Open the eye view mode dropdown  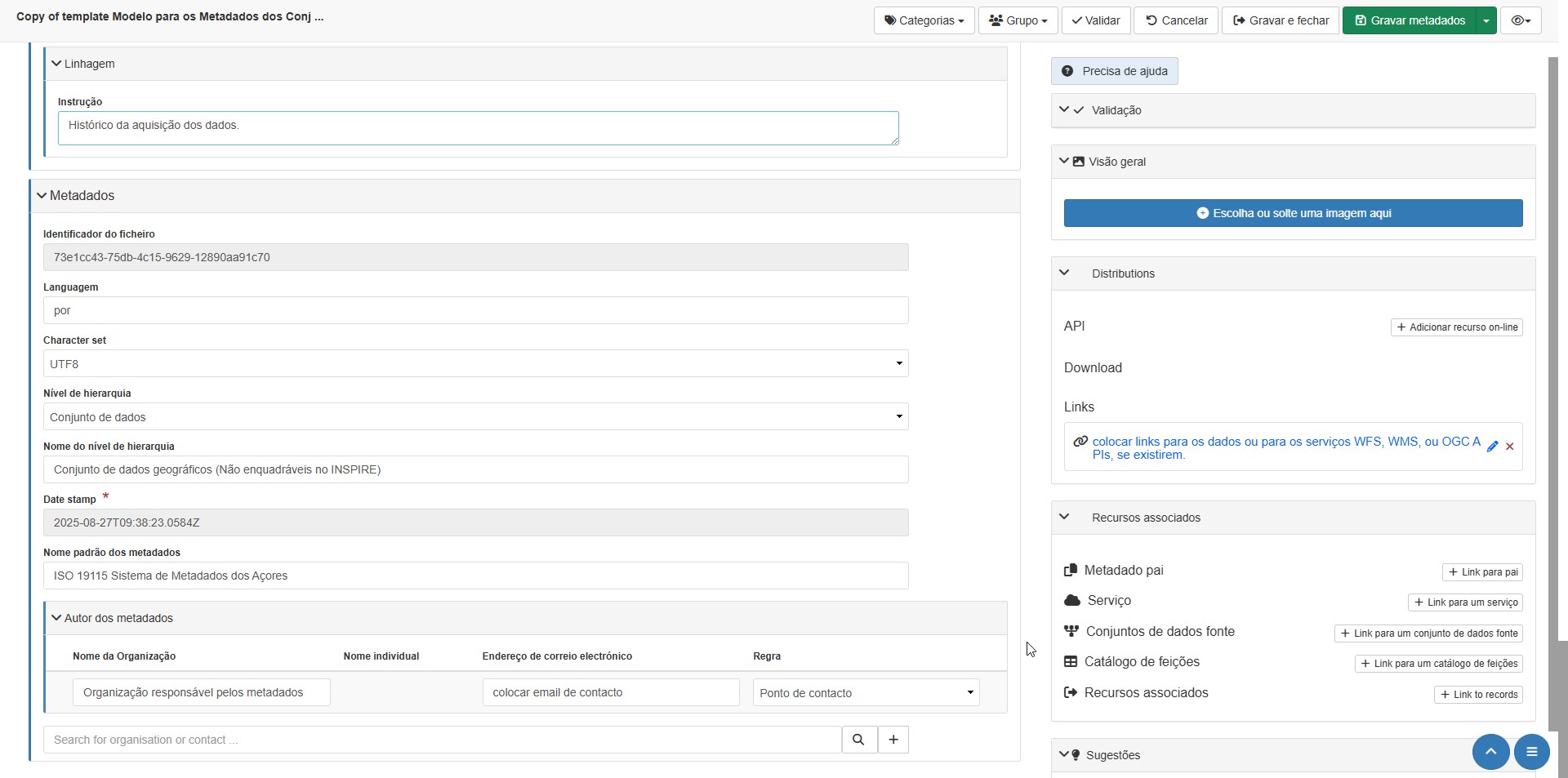(x=1520, y=20)
